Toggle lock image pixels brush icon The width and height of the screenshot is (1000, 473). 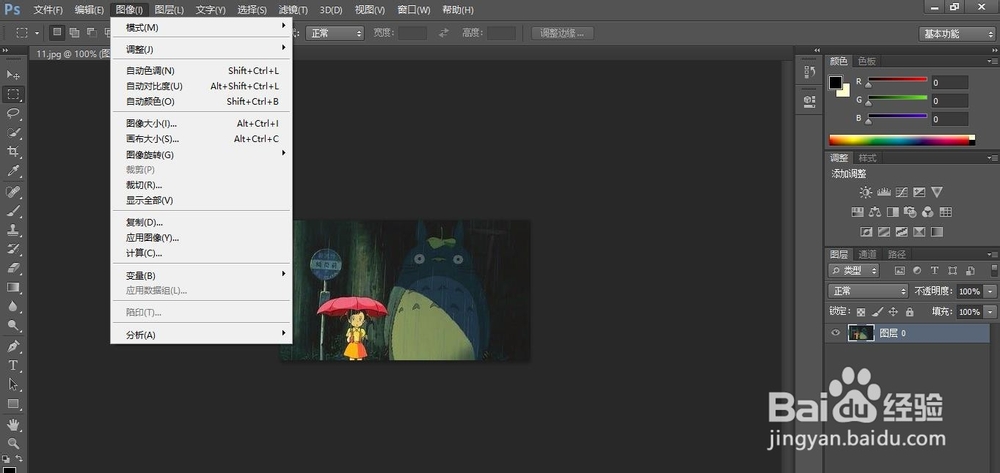tap(877, 312)
